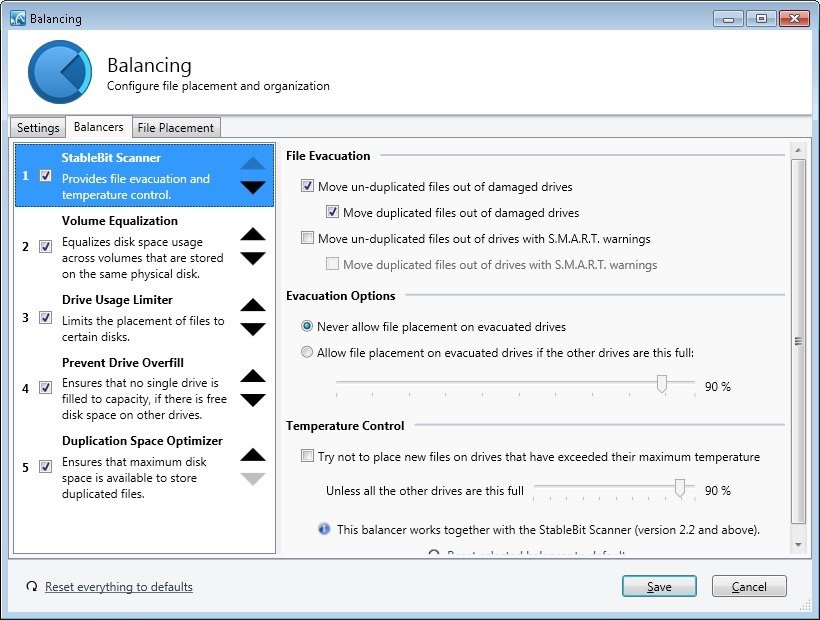Disable the StableBit Scanner balancer checkbox
The height and width of the screenshot is (620, 820).
pos(45,176)
